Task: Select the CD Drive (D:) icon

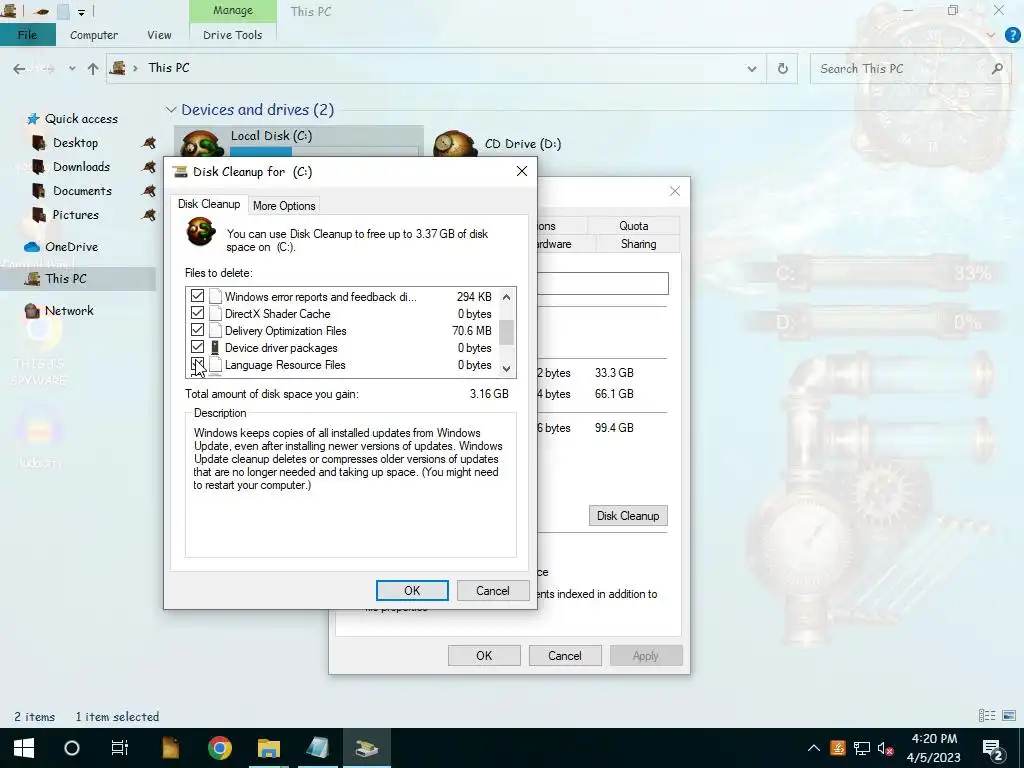Action: (x=455, y=143)
